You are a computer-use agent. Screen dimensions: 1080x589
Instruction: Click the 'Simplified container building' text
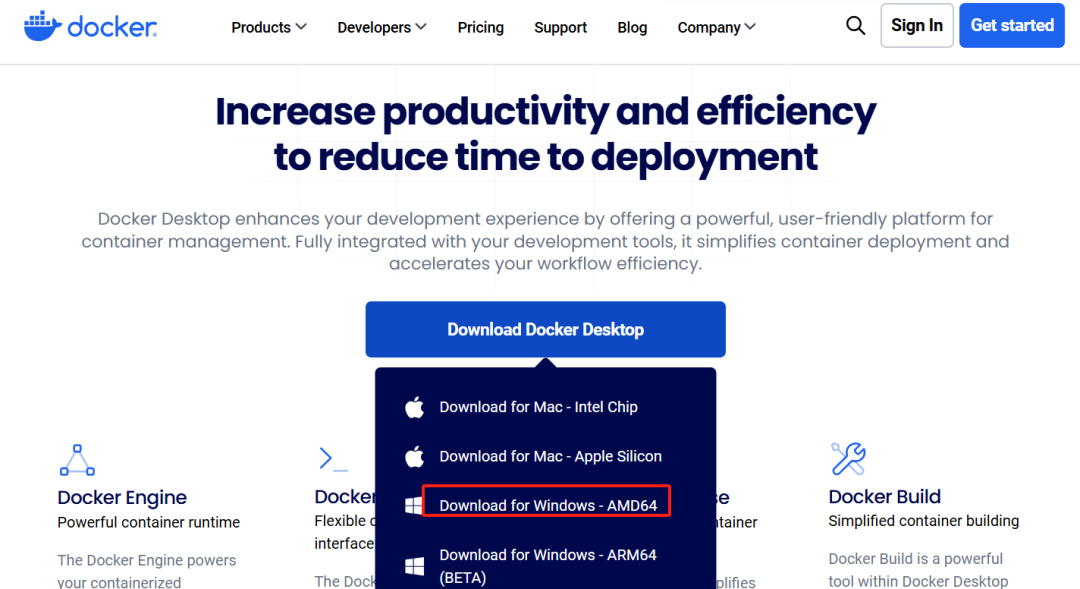point(924,521)
